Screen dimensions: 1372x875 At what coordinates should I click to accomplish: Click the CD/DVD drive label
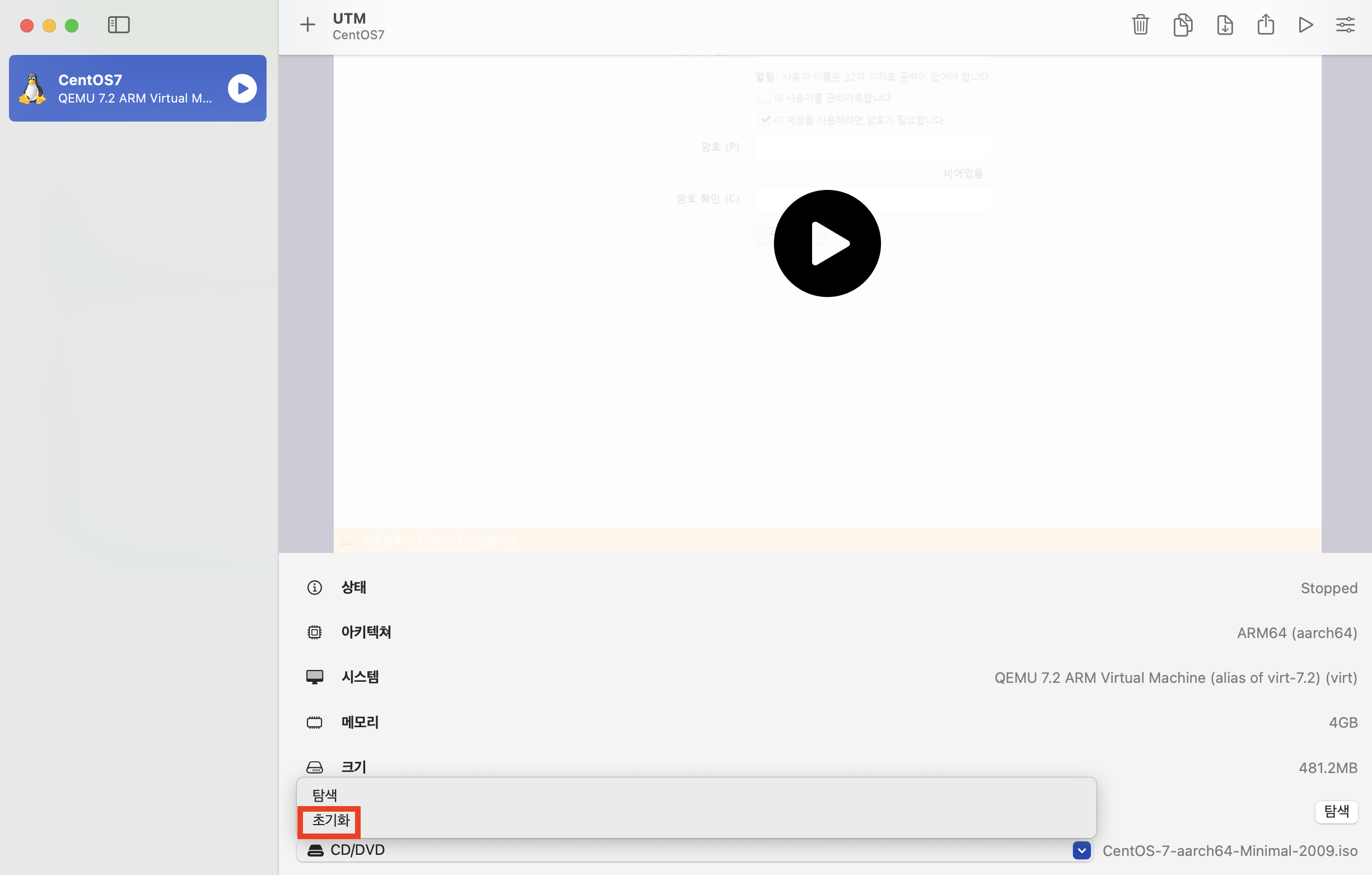pyautogui.click(x=357, y=850)
